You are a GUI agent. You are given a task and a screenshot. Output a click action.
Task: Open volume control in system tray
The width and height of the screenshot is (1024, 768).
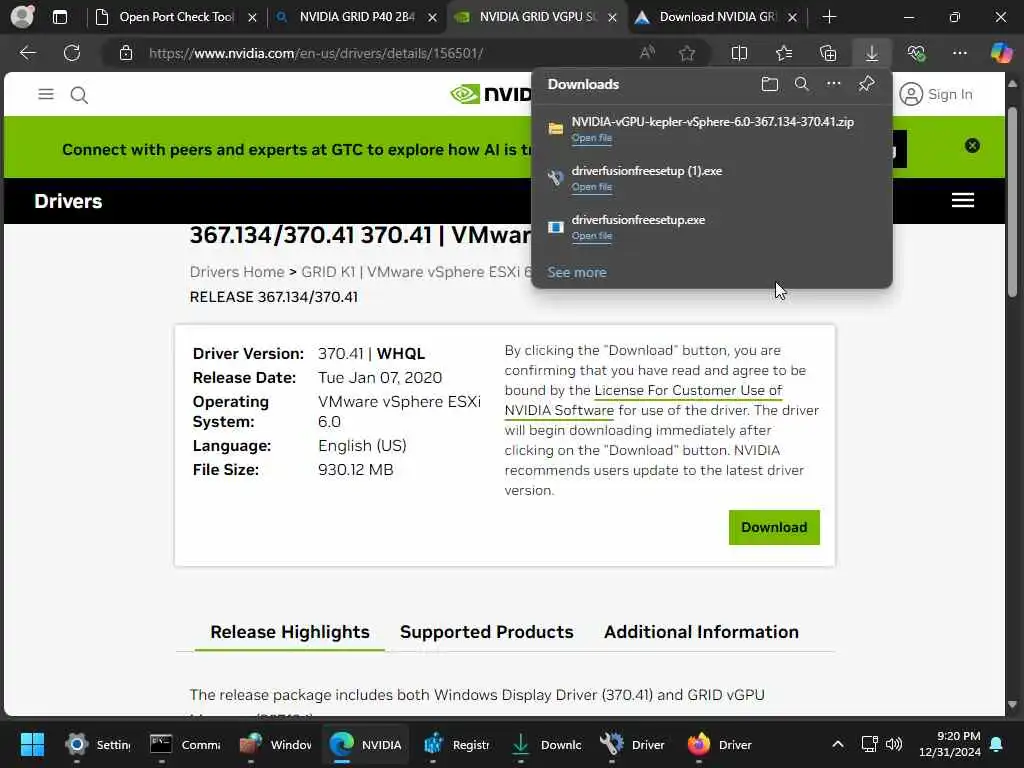(894, 744)
